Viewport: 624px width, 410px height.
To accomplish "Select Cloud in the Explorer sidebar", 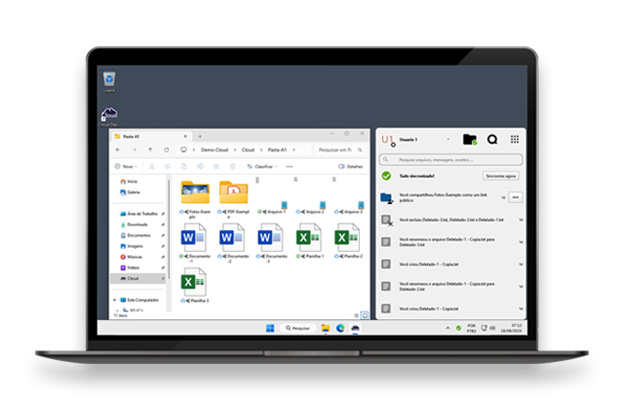I will tap(133, 279).
